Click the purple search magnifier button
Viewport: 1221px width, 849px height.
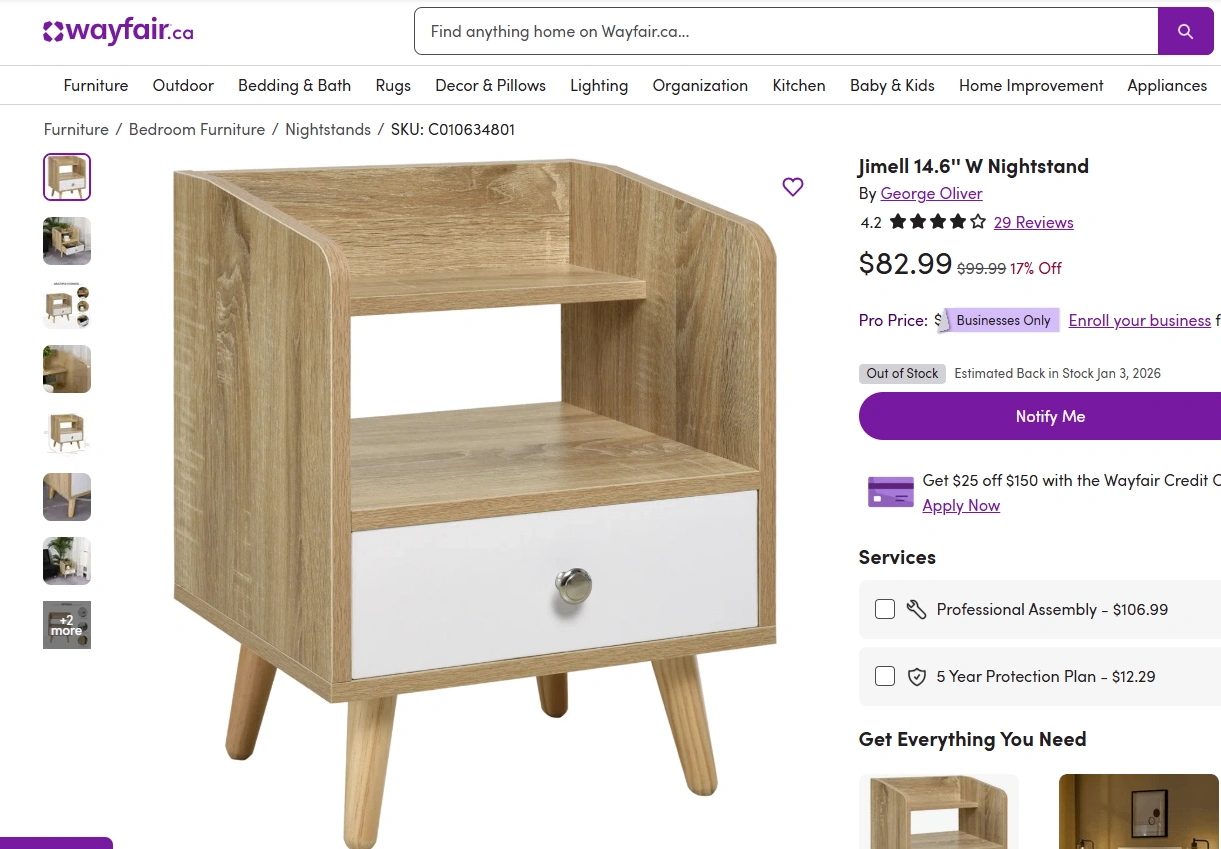coord(1185,31)
